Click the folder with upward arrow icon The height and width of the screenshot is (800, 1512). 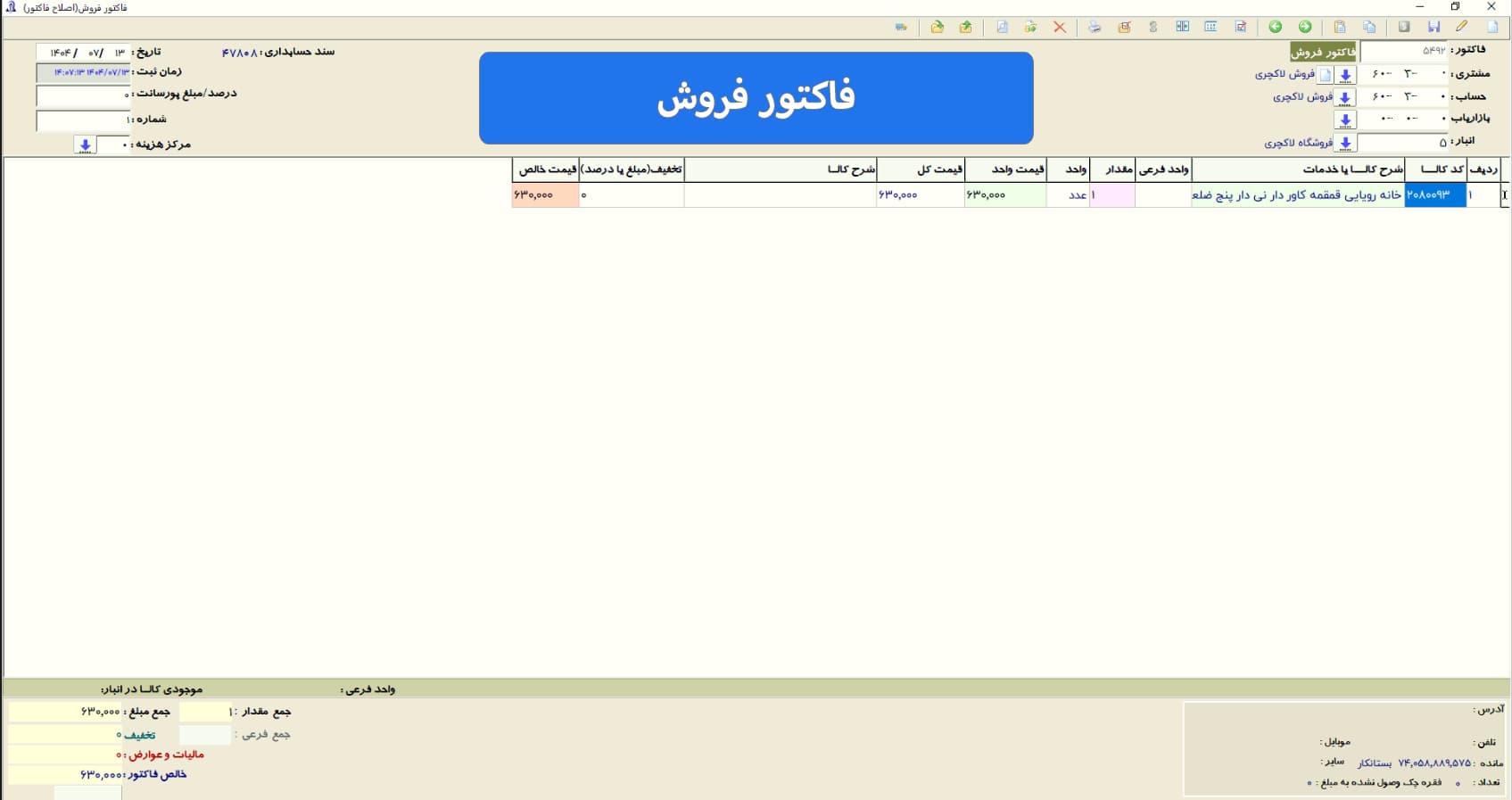click(965, 27)
